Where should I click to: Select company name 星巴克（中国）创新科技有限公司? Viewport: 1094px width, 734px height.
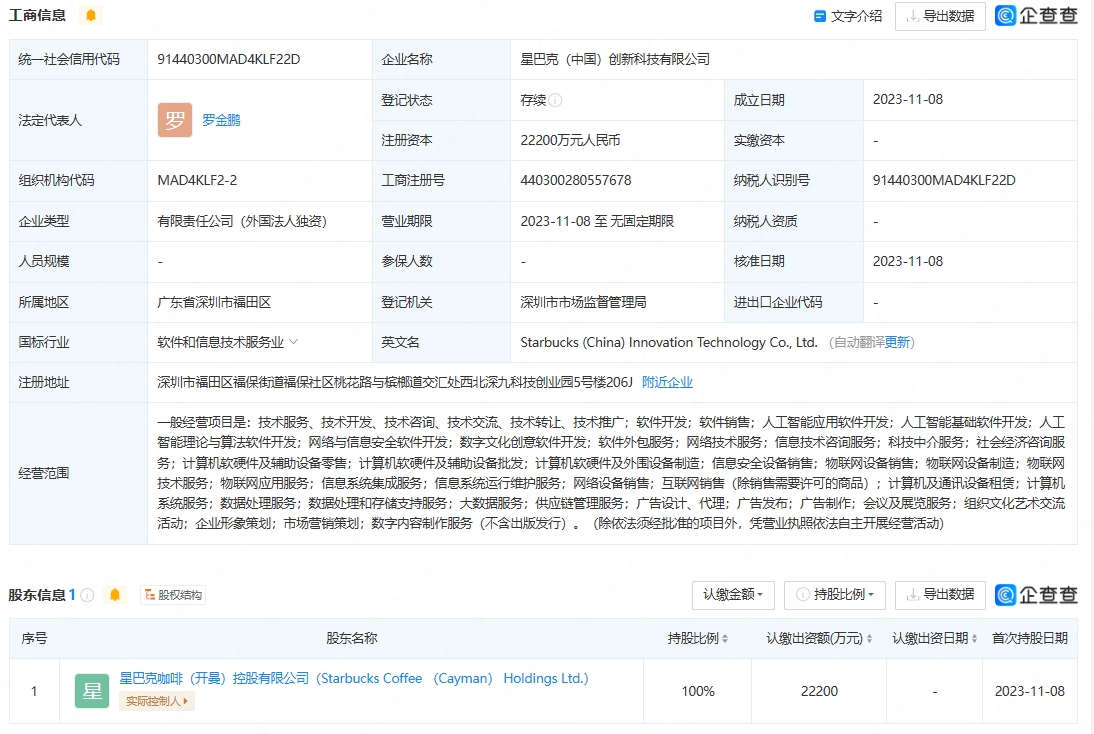point(615,59)
